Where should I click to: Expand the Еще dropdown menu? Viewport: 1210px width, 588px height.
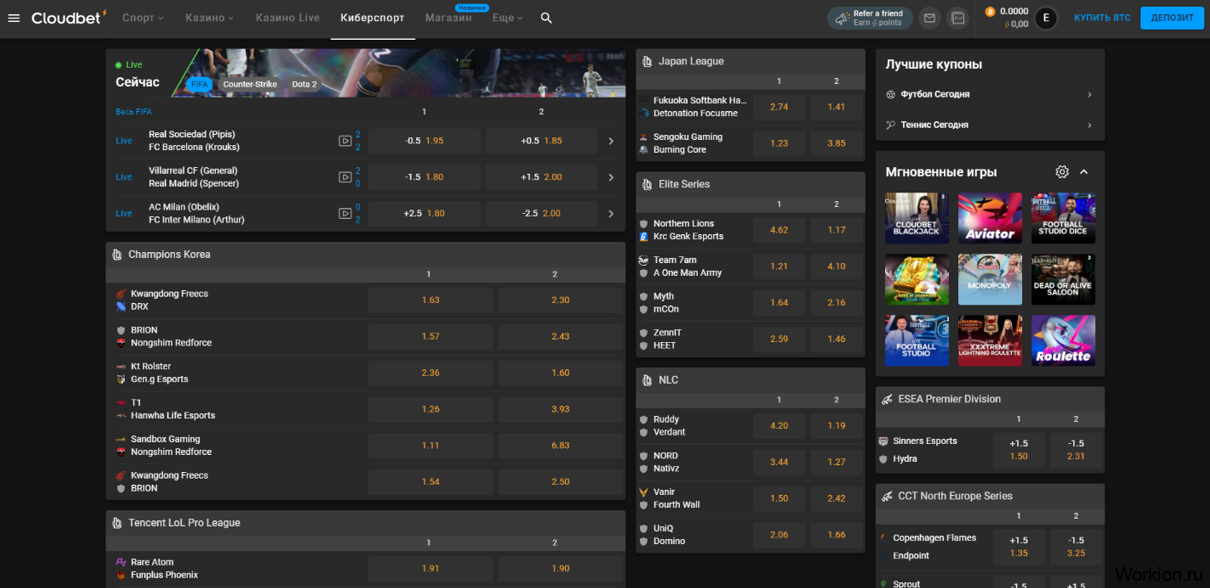(x=507, y=18)
